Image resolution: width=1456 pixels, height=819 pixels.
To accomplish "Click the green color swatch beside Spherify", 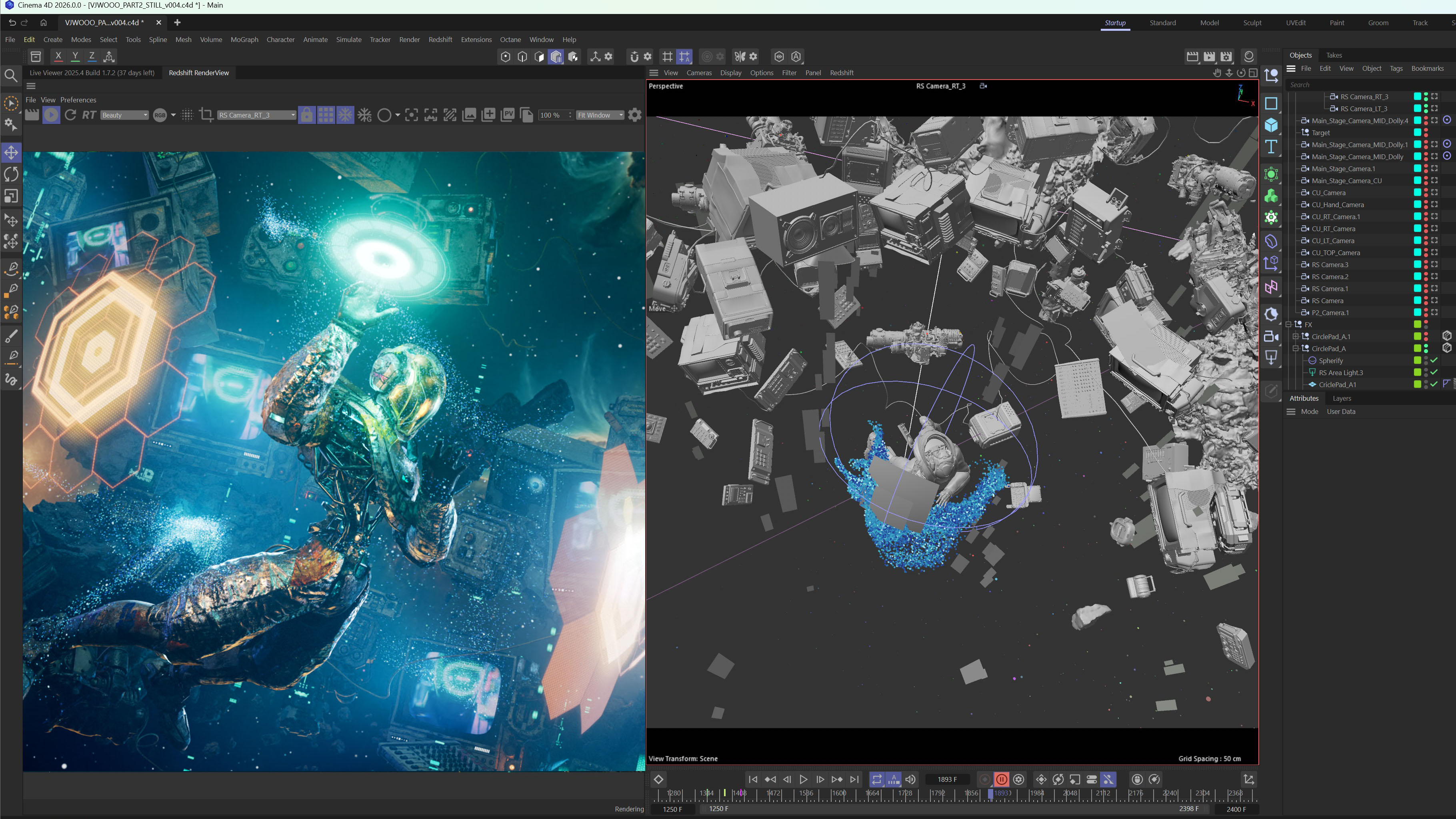I will (1418, 361).
